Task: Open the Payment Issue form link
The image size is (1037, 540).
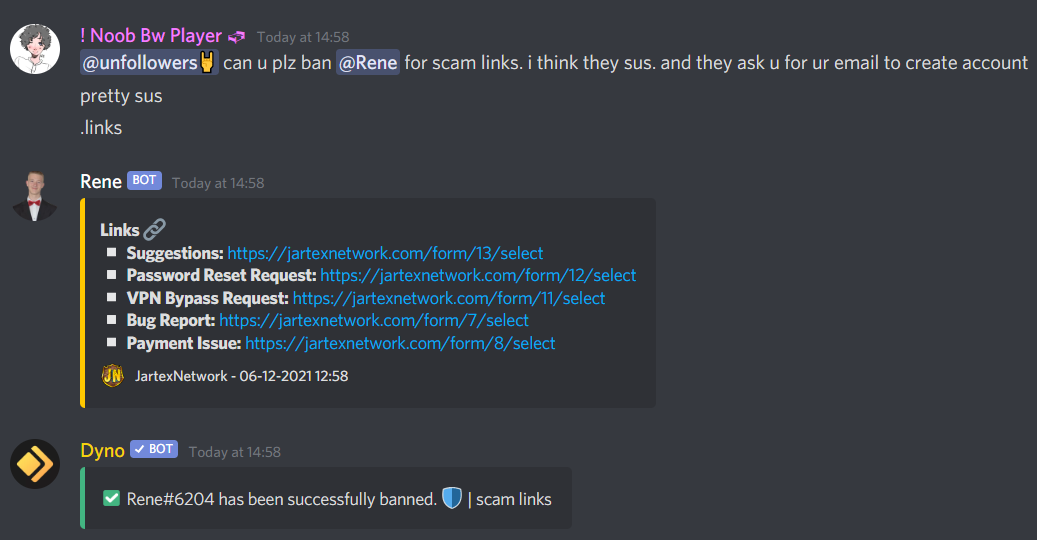Action: (x=400, y=343)
